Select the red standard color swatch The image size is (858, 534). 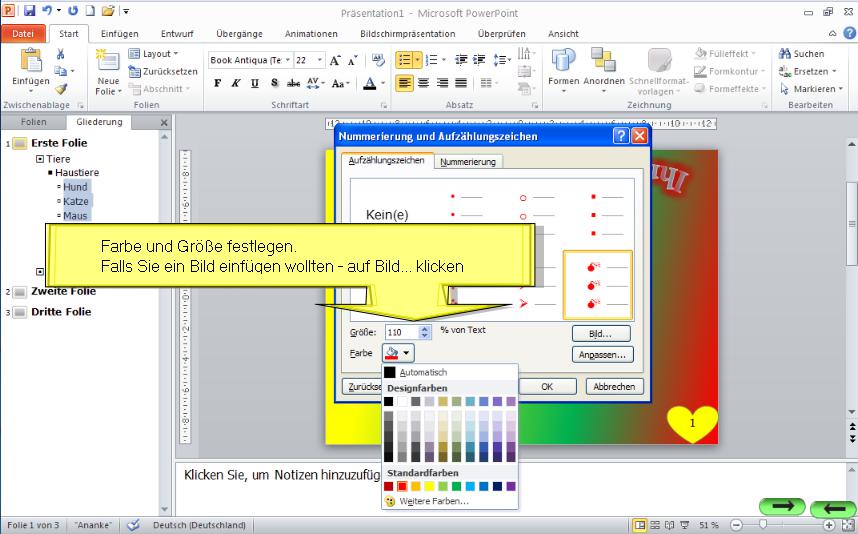point(402,486)
